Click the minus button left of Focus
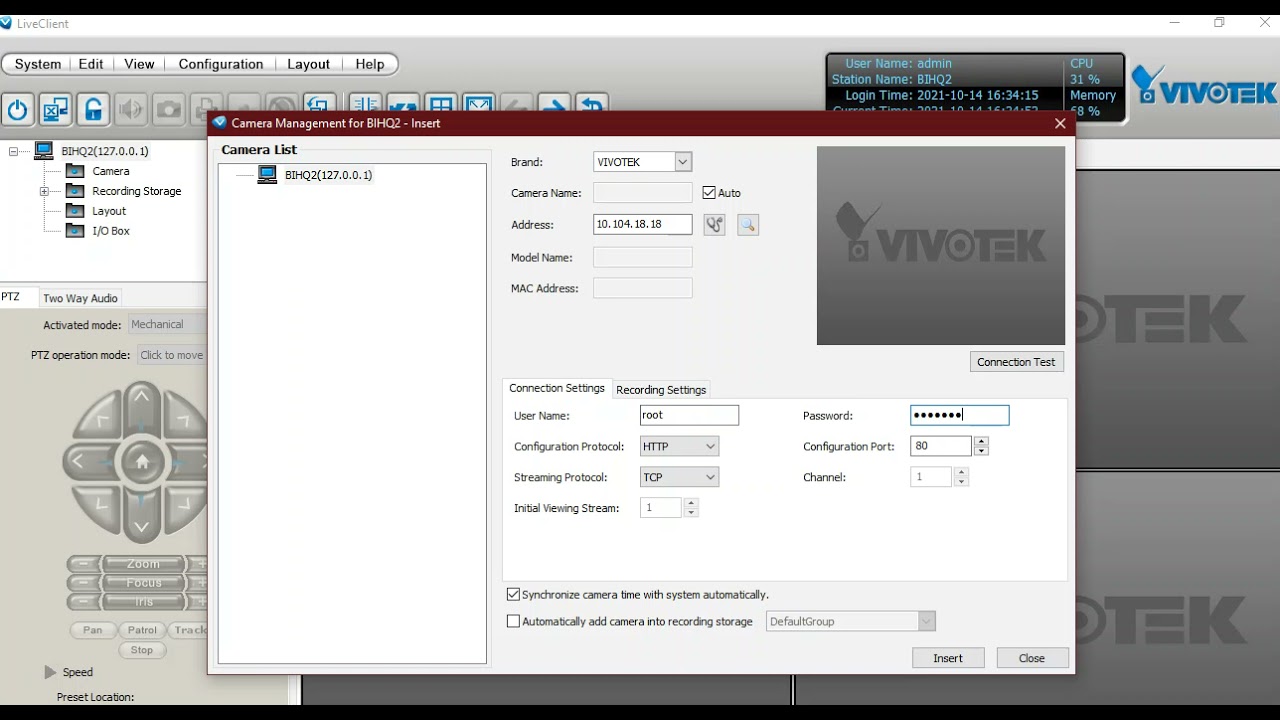This screenshot has width=1280, height=720. [84, 583]
